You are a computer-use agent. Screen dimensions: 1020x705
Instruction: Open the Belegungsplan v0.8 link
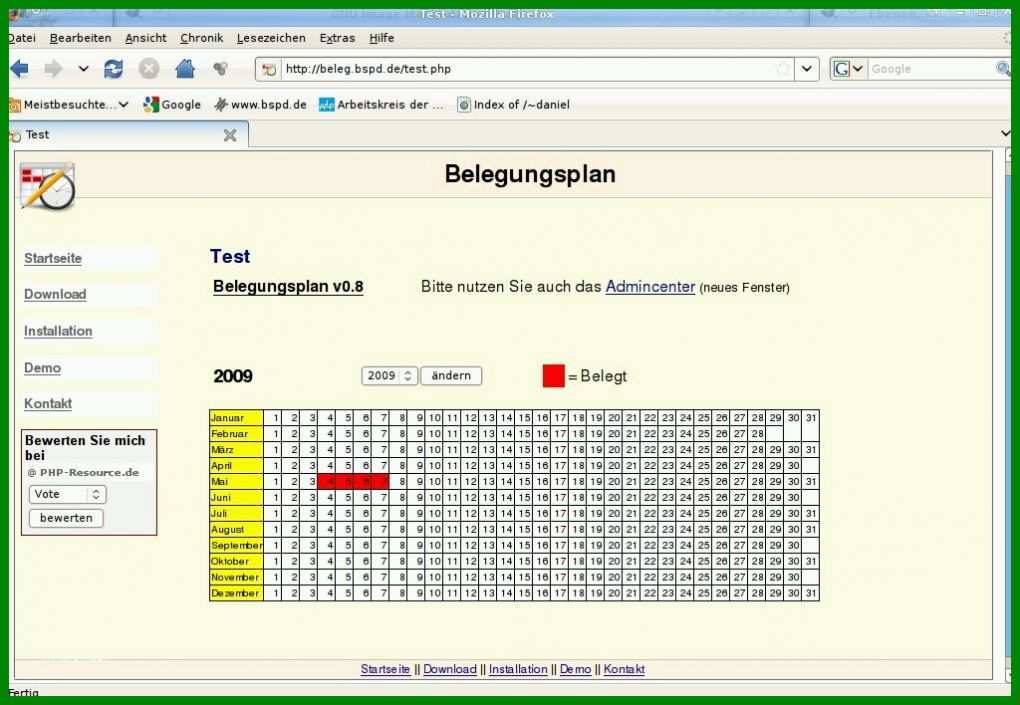click(288, 287)
